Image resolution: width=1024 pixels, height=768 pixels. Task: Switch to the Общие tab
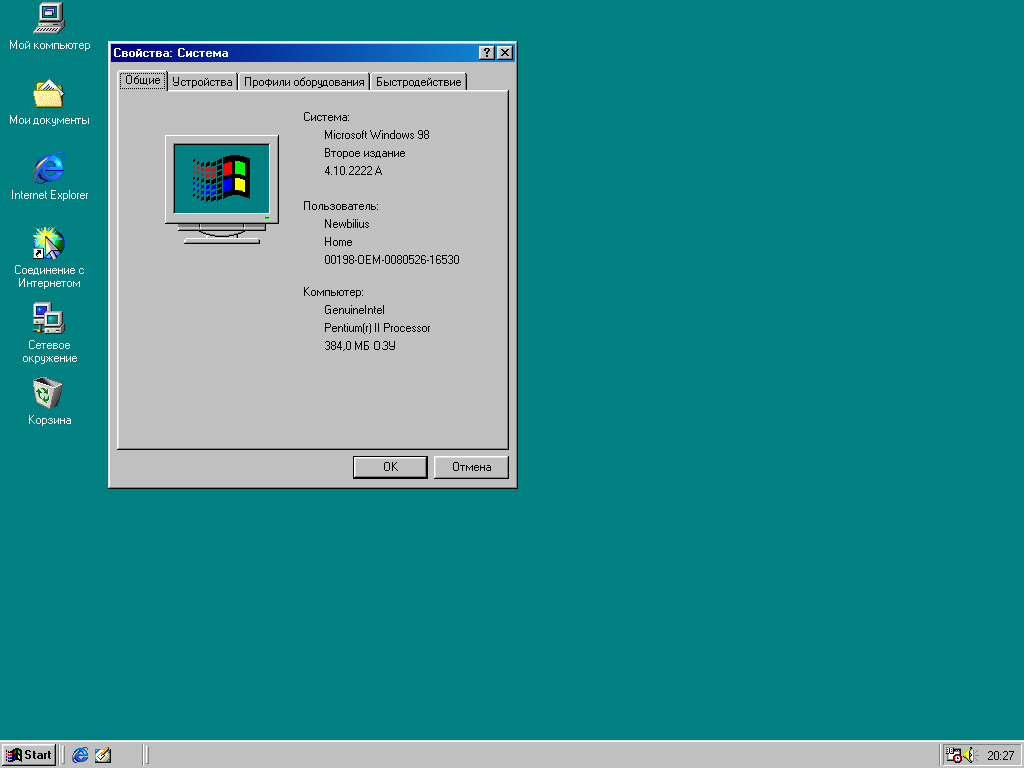coord(142,80)
